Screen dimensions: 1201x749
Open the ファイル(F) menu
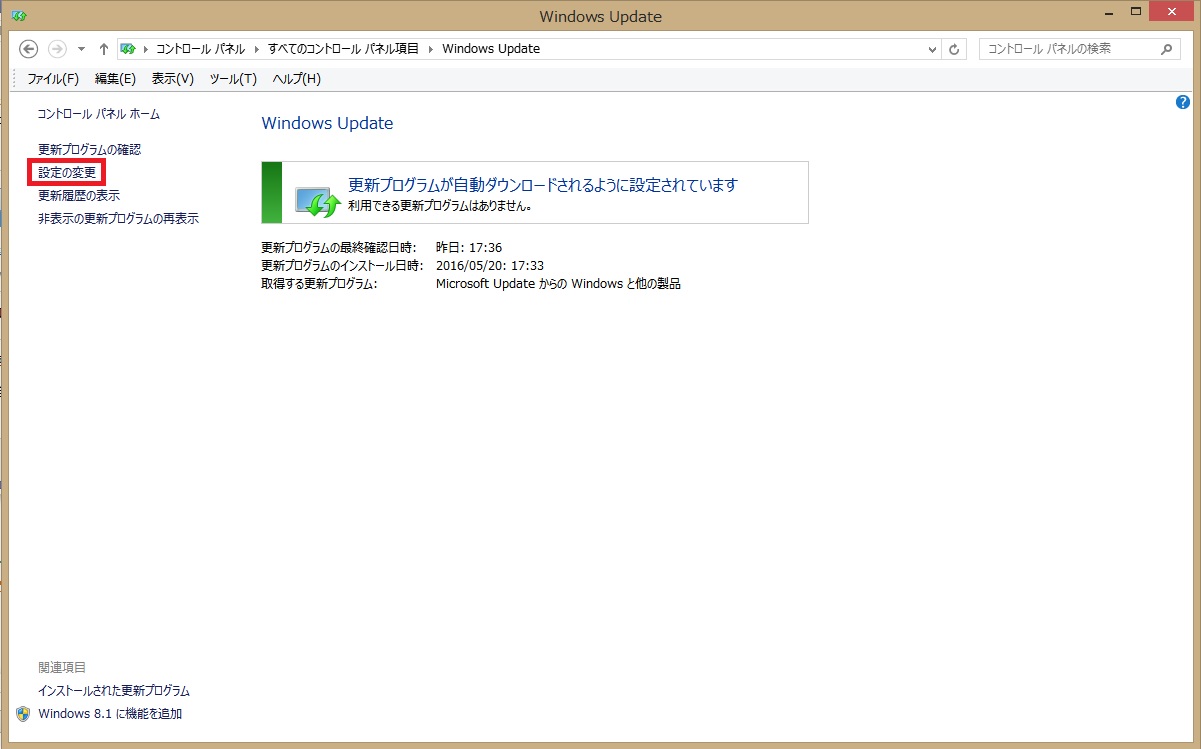click(53, 78)
